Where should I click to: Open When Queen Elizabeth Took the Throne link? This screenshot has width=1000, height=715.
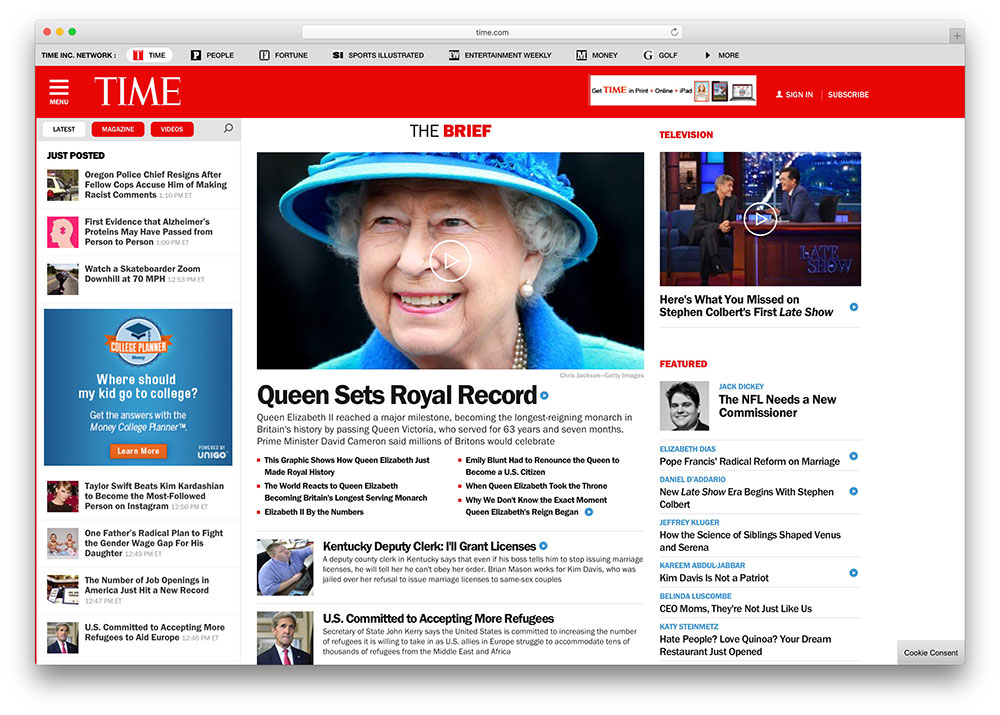point(536,486)
